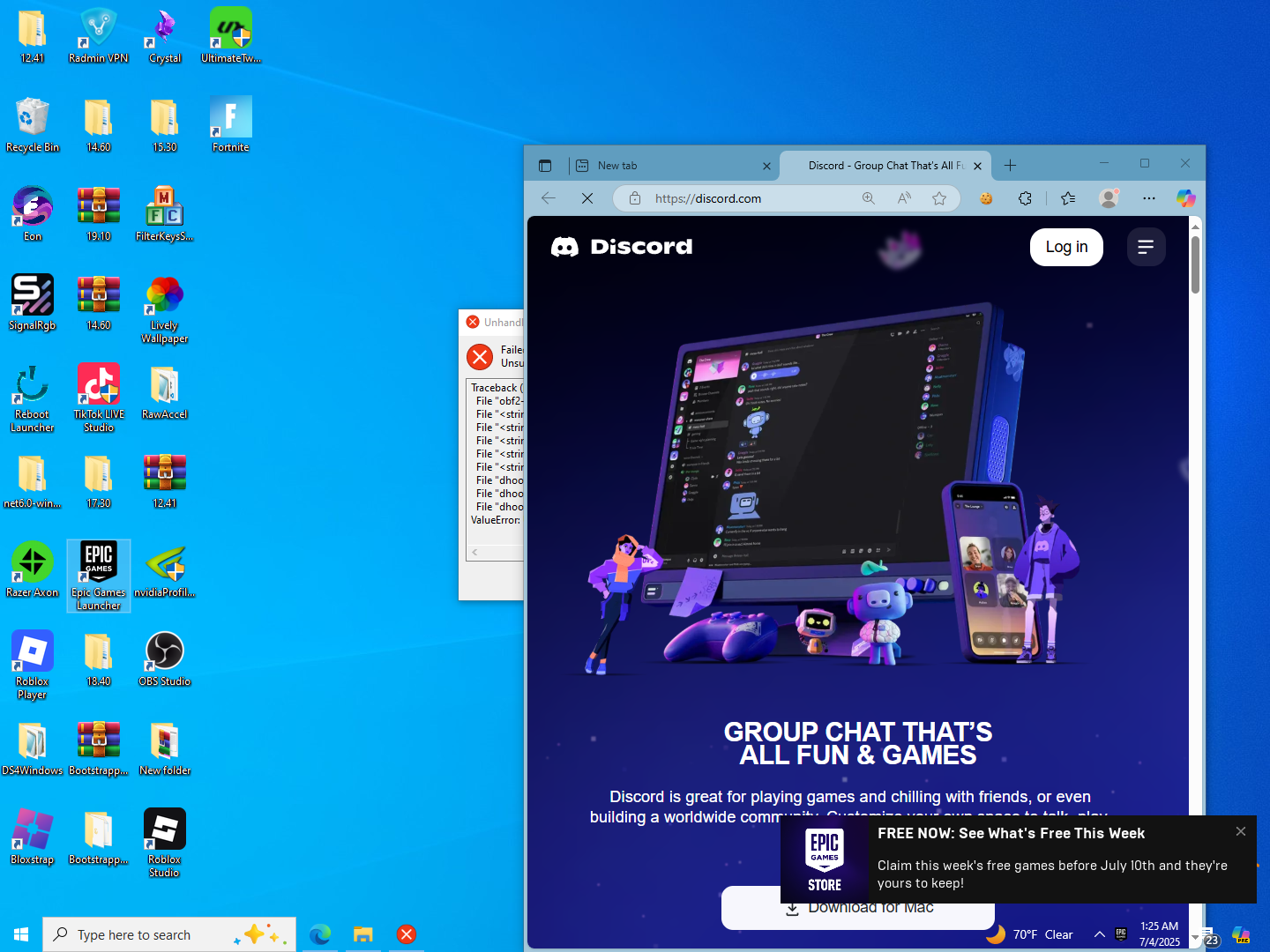This screenshot has height=952, width=1270.
Task: Click the Discord logo on the page
Action: click(x=622, y=247)
